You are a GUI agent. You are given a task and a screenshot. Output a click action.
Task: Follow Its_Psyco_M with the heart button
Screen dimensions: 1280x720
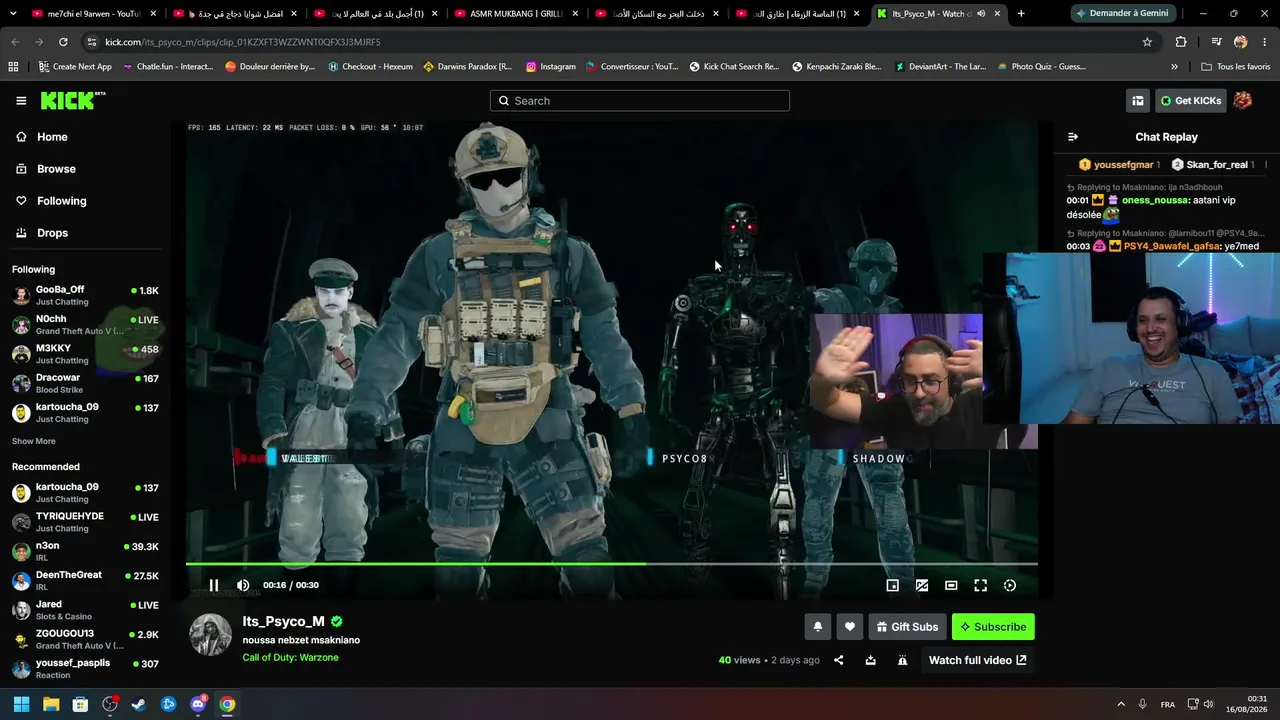pos(850,627)
